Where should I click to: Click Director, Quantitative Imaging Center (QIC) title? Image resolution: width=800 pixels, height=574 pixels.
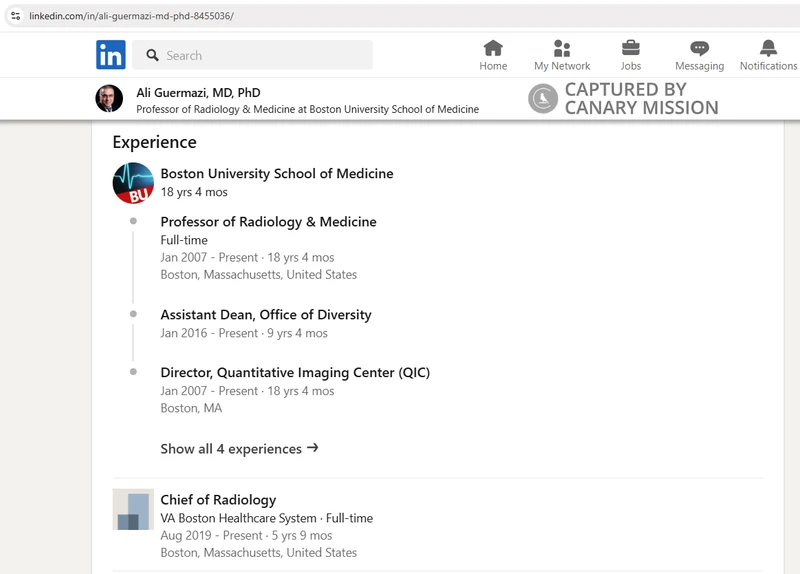coord(295,372)
